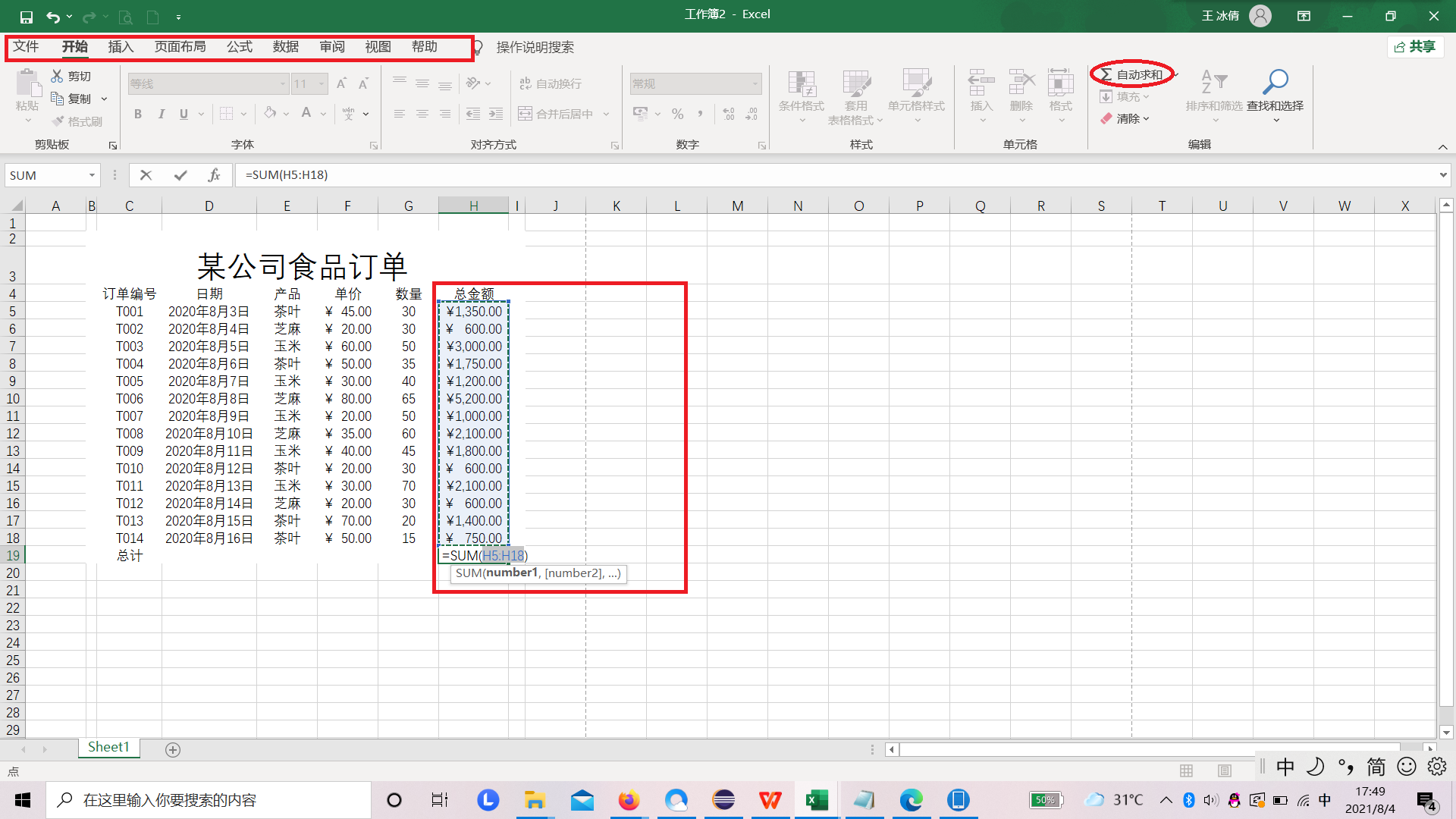Switch to the Data (数据) tab
The image size is (1456, 819).
(286, 47)
